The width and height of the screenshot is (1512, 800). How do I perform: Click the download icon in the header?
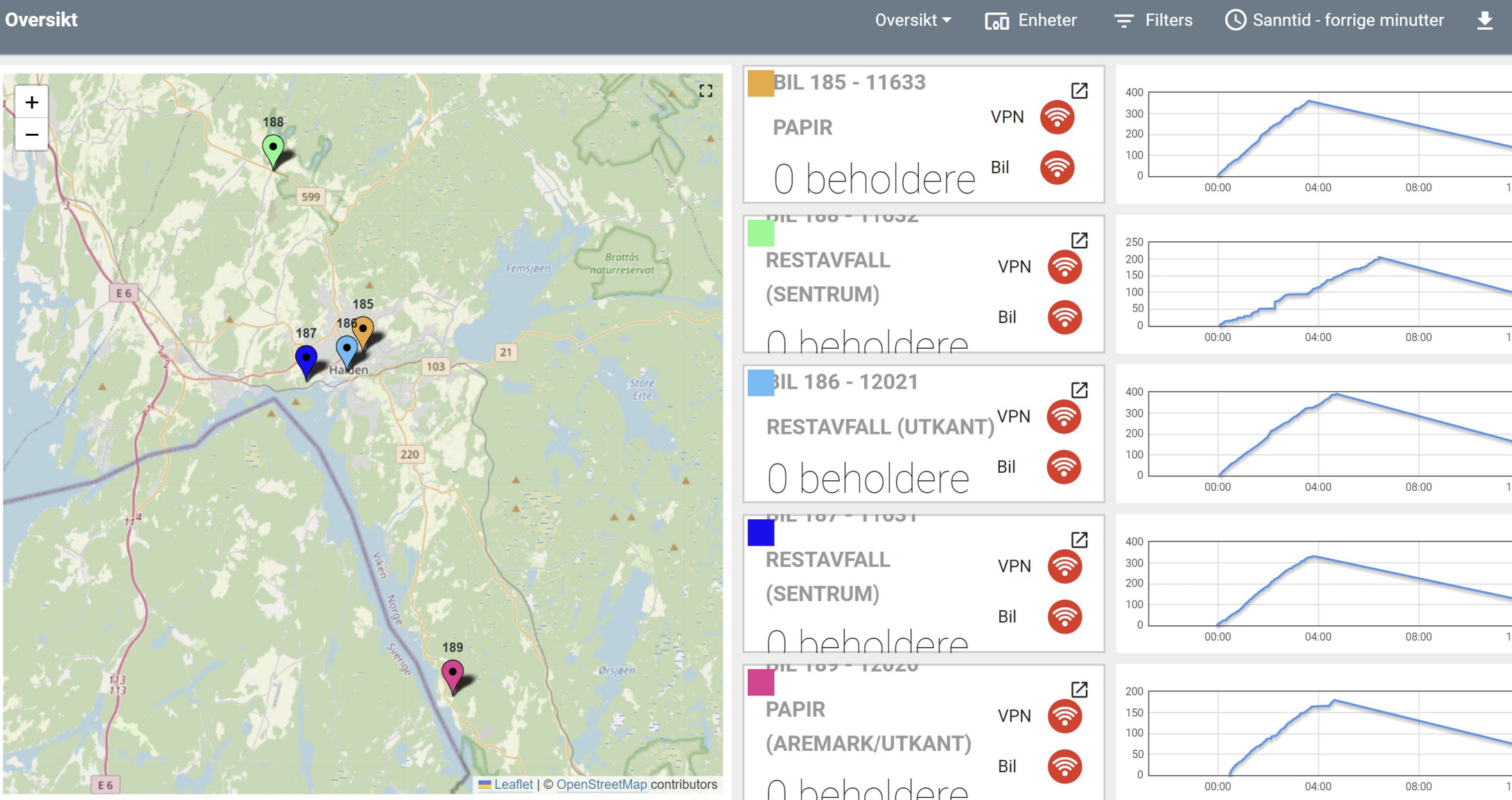click(x=1484, y=21)
